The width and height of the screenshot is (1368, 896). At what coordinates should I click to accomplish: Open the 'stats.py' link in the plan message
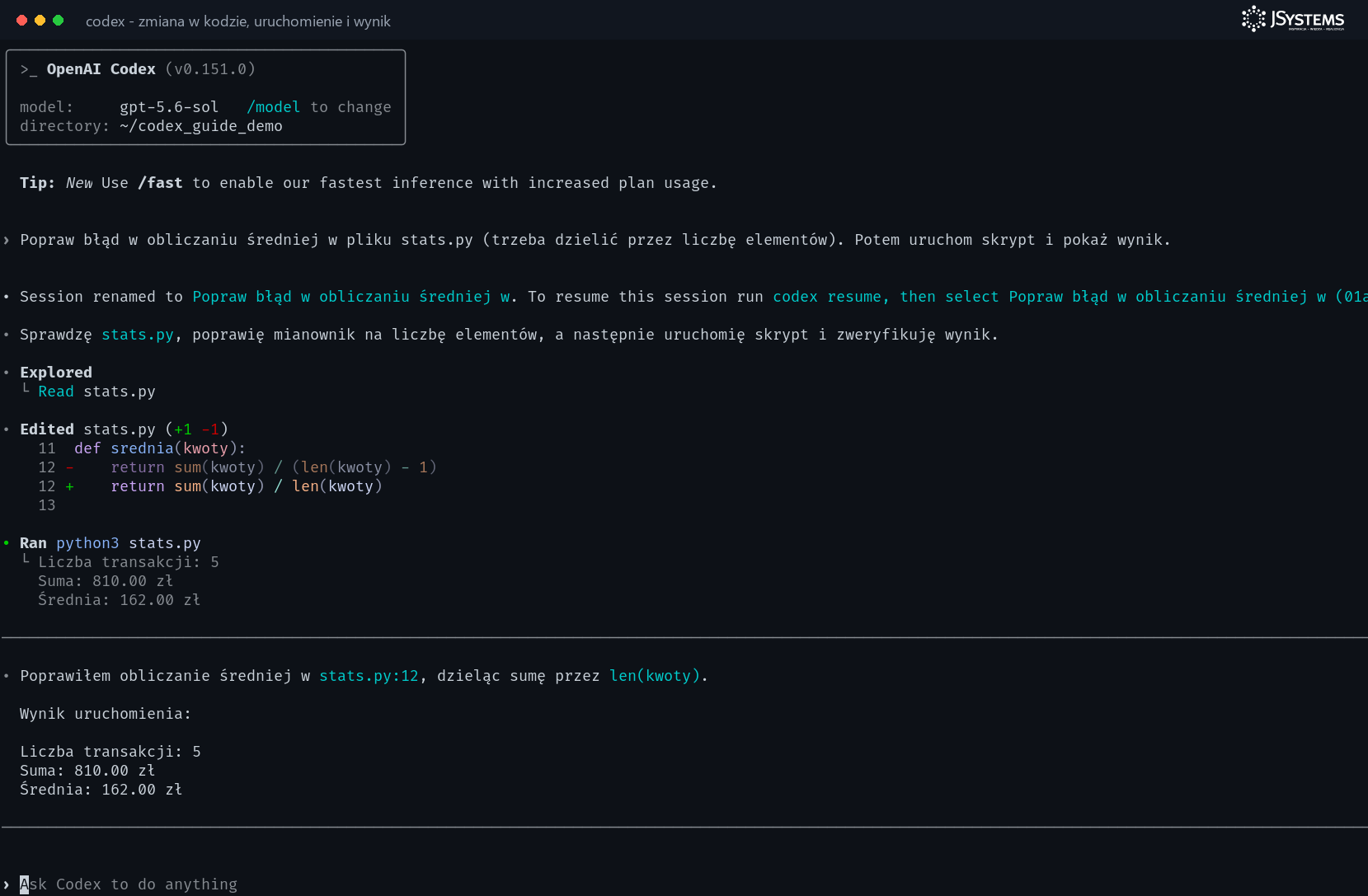click(138, 335)
